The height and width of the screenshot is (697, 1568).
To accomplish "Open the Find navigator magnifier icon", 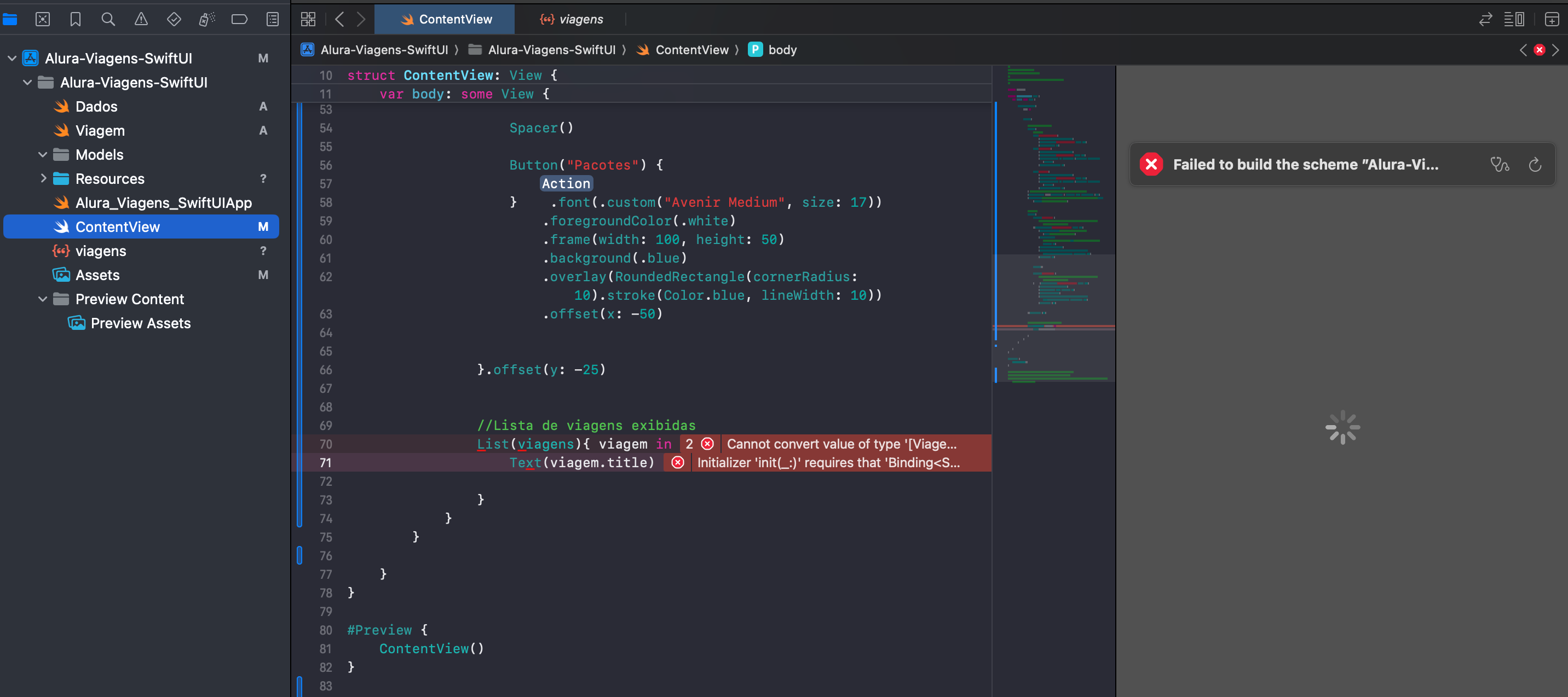I will point(108,20).
